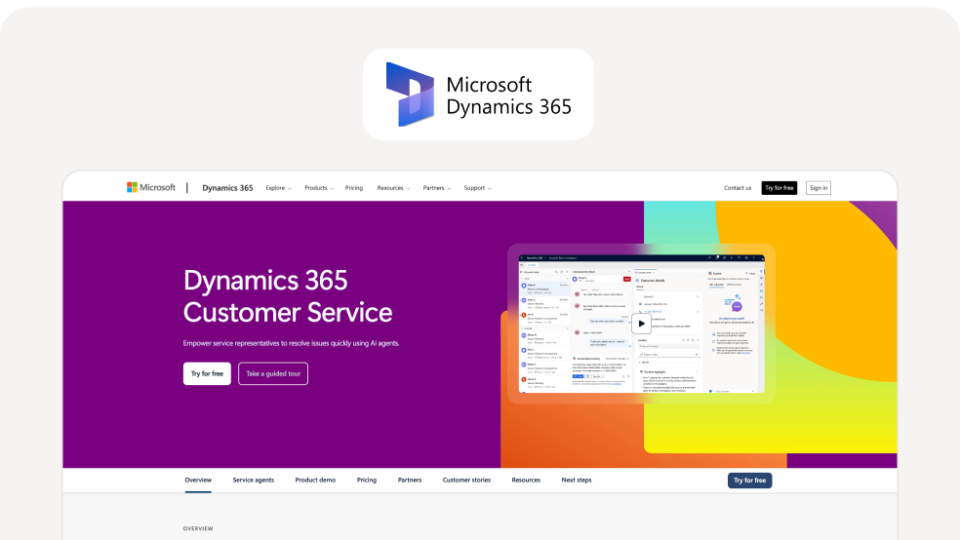The width and height of the screenshot is (960, 540).
Task: Open the Dynamics 365 home link
Action: tap(227, 188)
